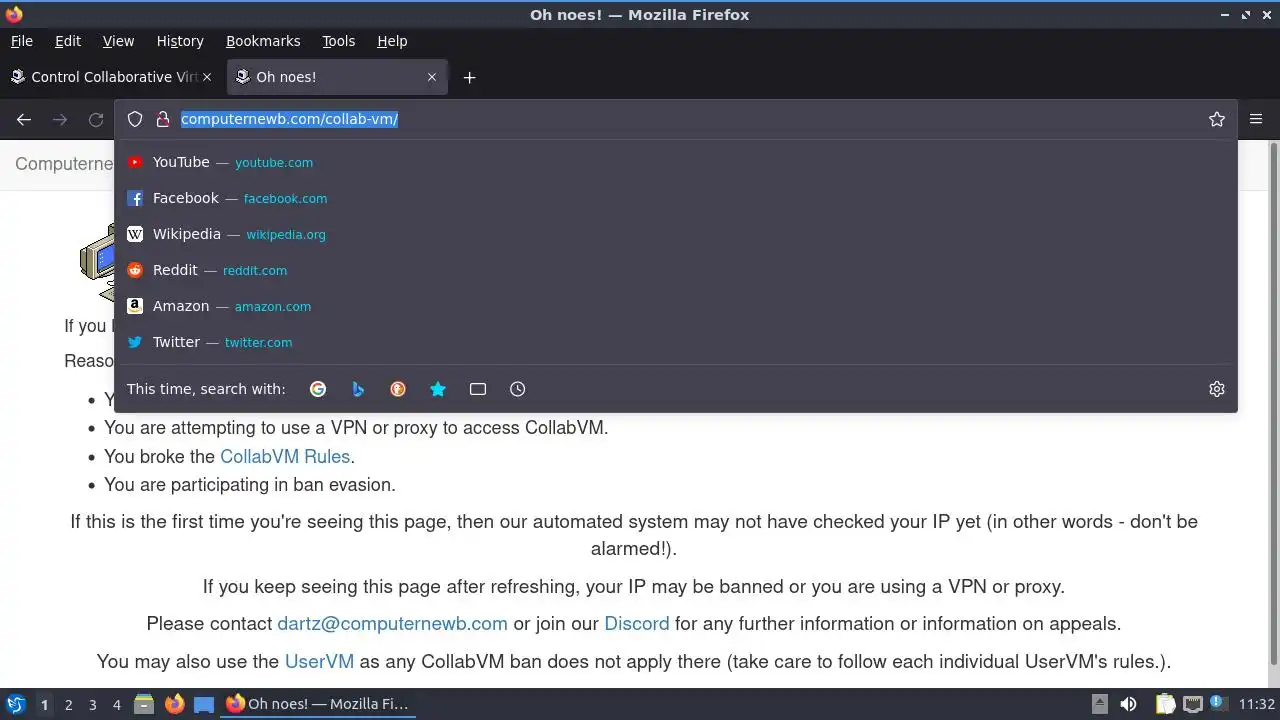
Task: Open the CollabVM Rules link
Action: pos(285,456)
